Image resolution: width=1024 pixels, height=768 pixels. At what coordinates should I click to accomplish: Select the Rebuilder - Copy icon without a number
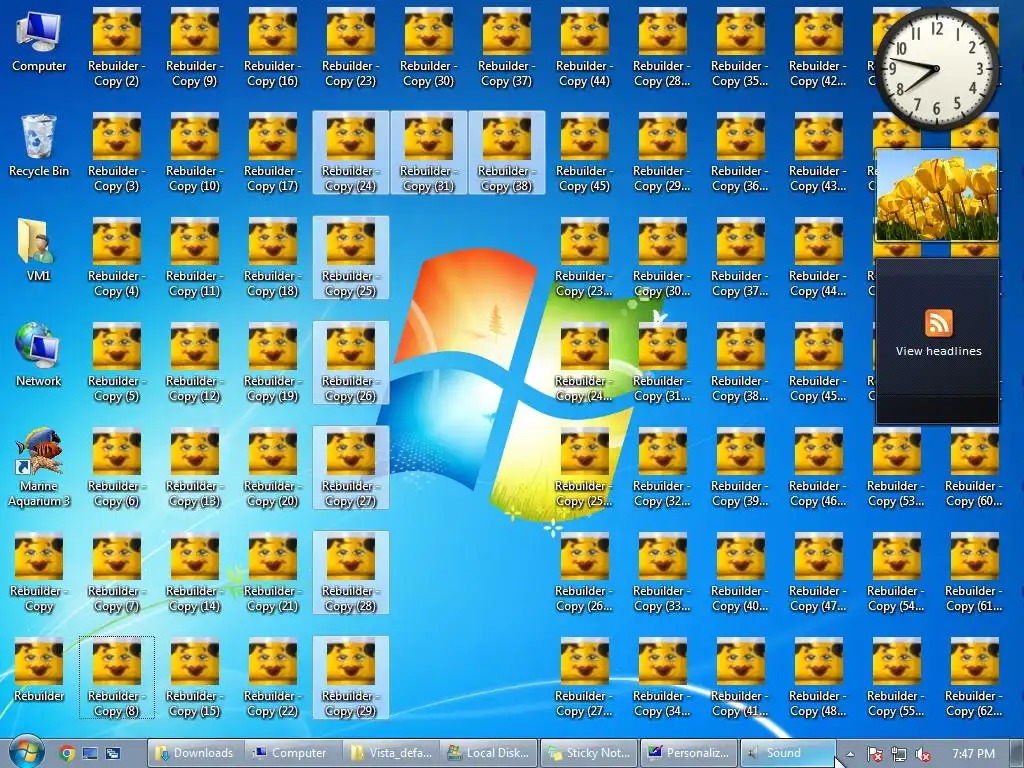click(39, 573)
